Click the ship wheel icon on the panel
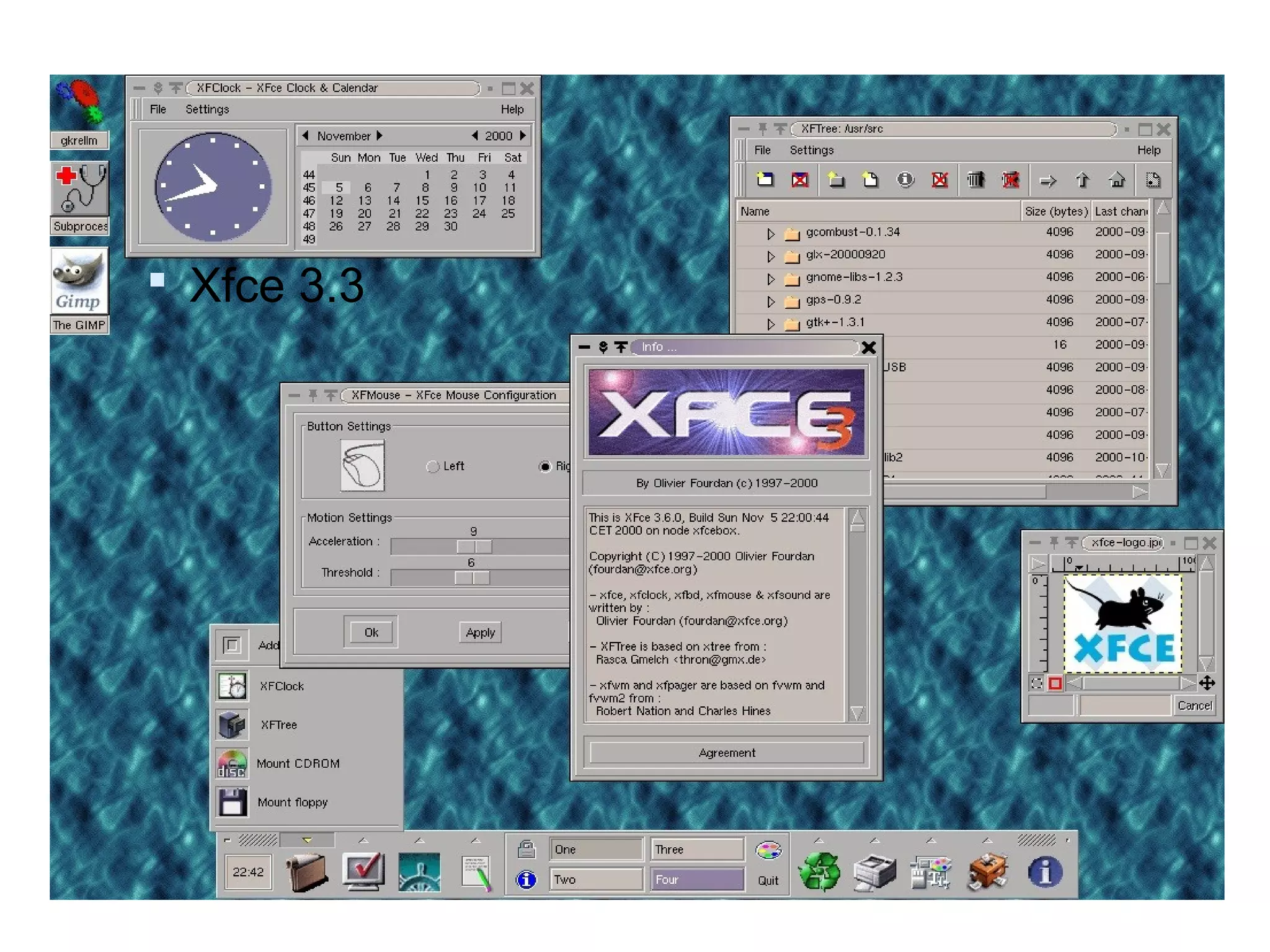 click(x=419, y=873)
